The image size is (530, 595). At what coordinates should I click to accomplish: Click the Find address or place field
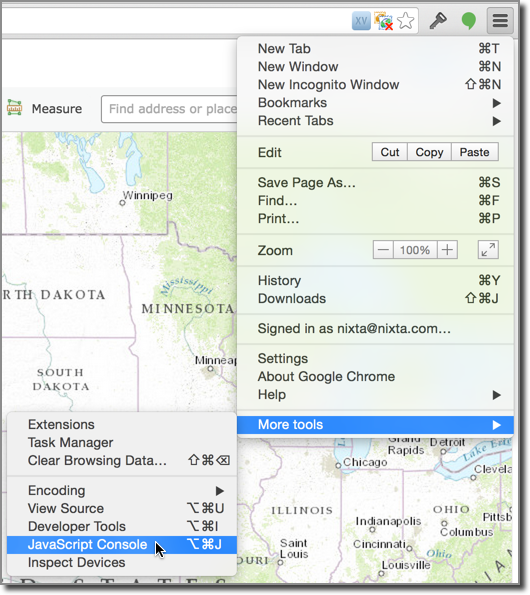(169, 109)
